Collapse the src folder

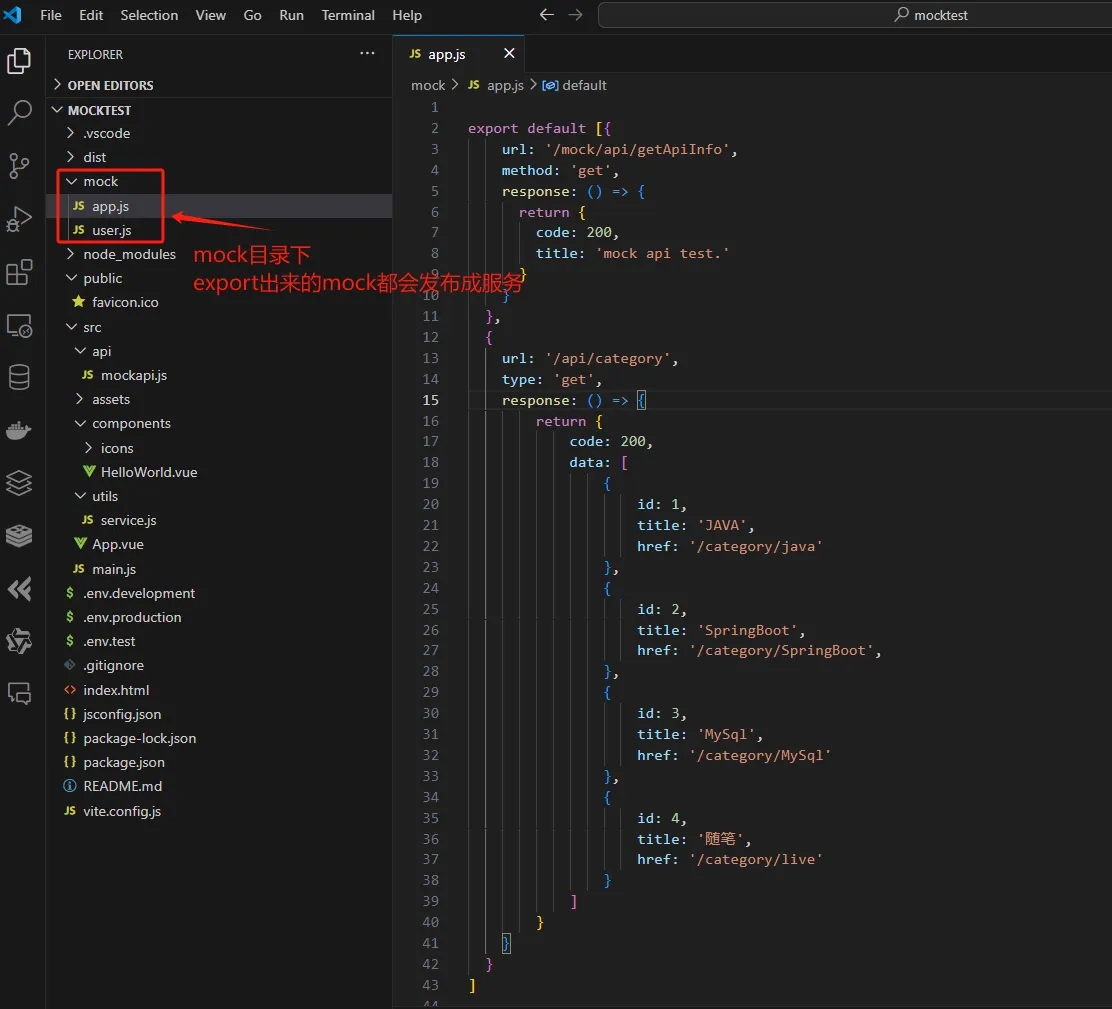pos(92,327)
